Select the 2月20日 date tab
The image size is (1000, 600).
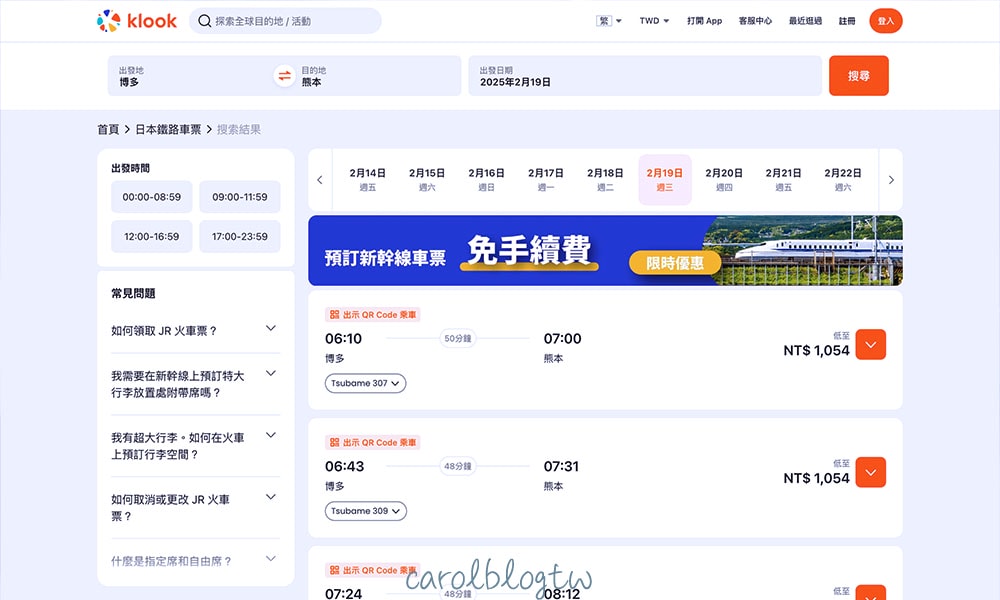point(724,180)
